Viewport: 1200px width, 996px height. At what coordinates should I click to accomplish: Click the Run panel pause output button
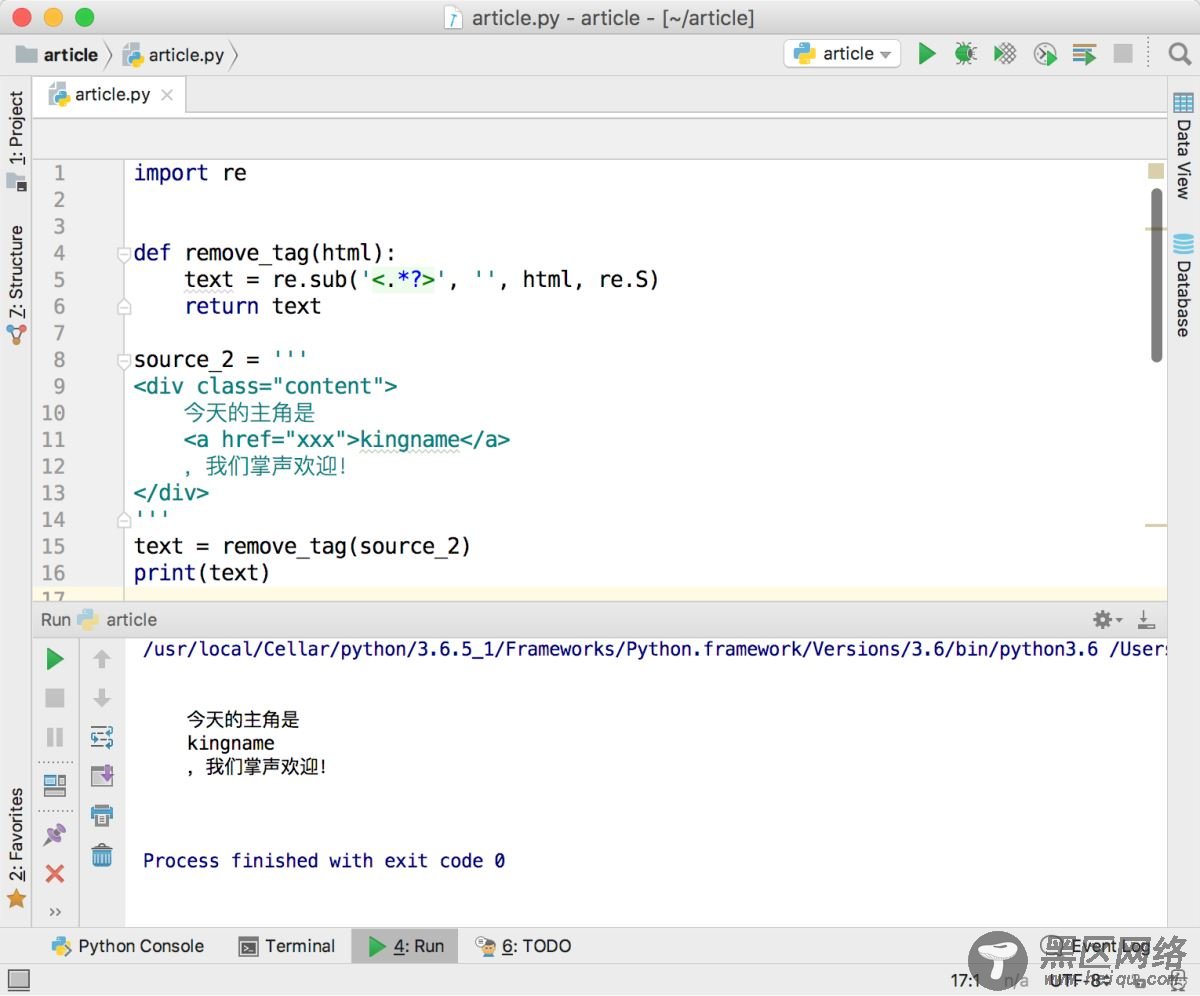[x=55, y=737]
